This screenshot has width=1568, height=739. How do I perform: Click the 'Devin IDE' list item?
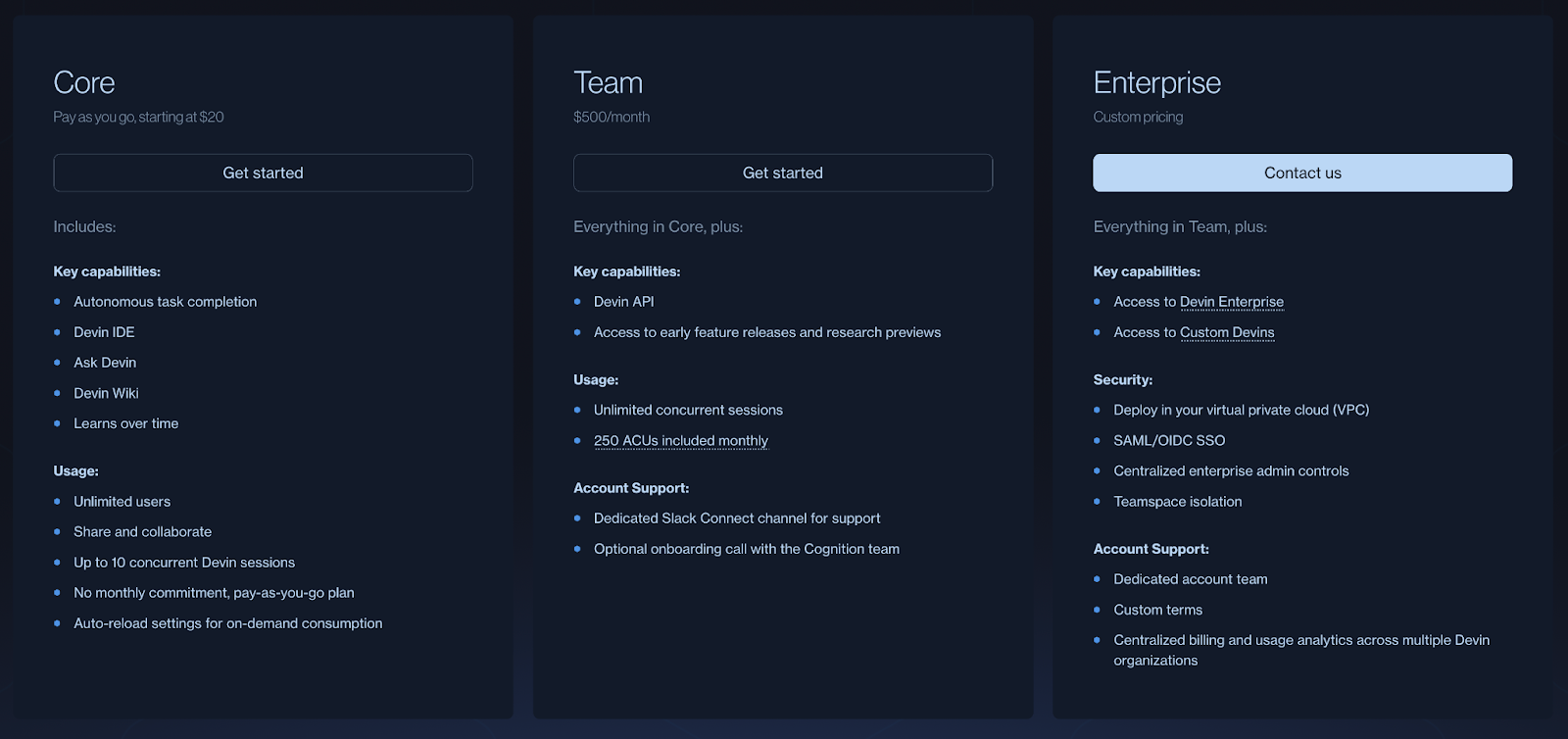pyautogui.click(x=104, y=332)
